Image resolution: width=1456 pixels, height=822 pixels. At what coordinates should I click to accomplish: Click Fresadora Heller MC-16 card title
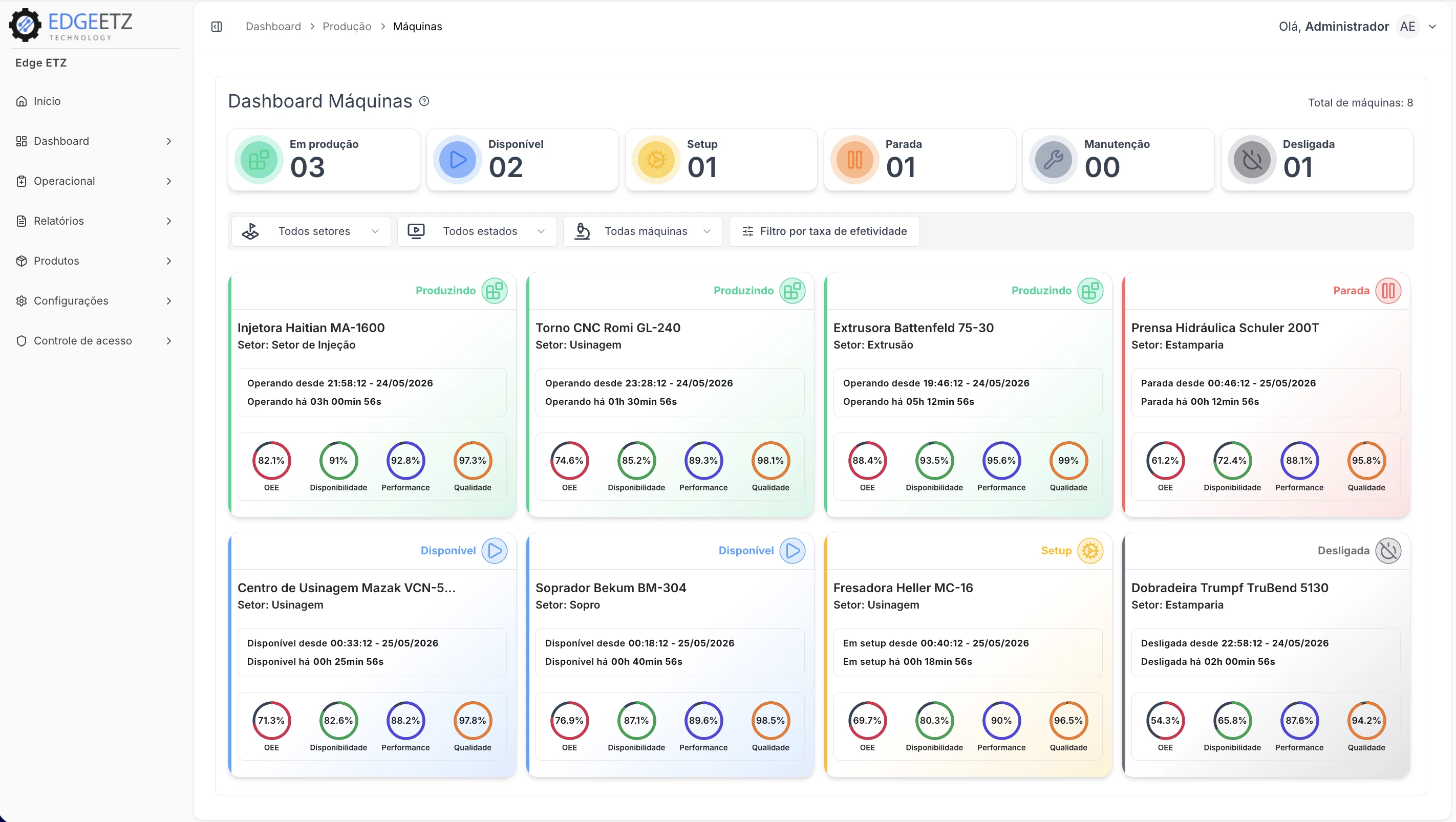pos(903,588)
